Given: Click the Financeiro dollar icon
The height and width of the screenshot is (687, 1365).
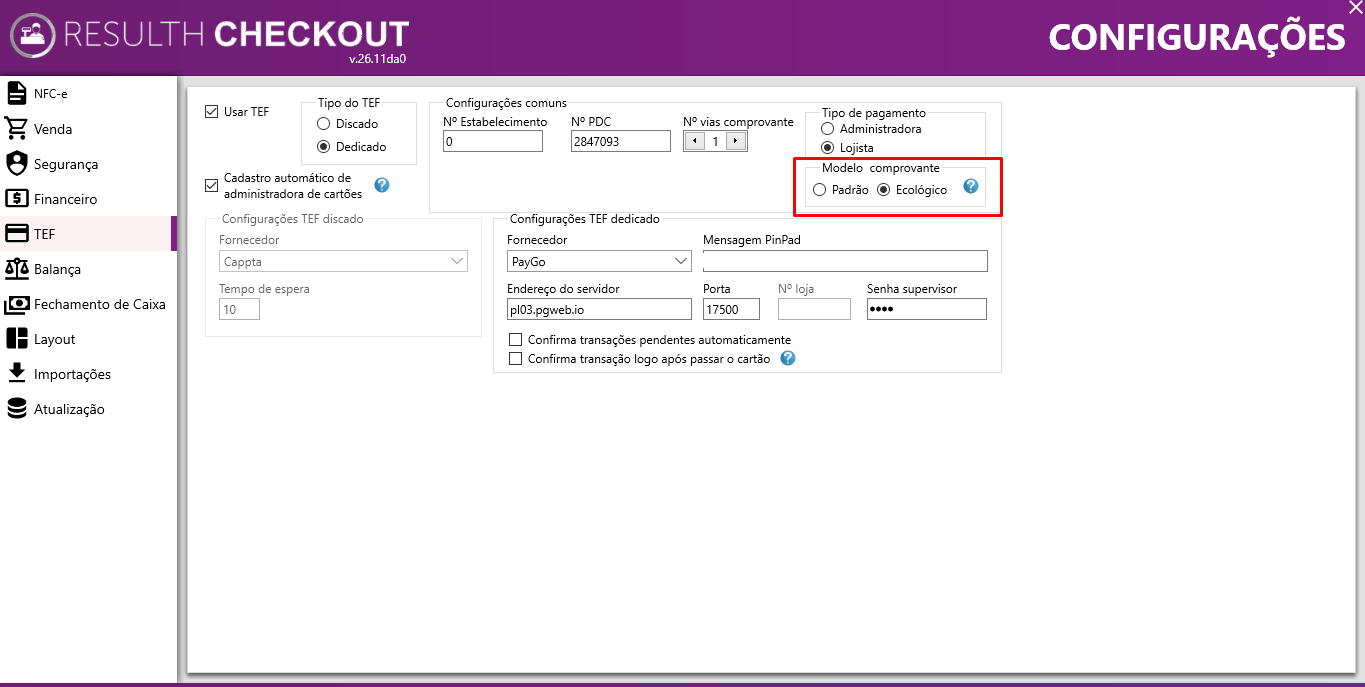Looking at the screenshot, I should pos(16,198).
